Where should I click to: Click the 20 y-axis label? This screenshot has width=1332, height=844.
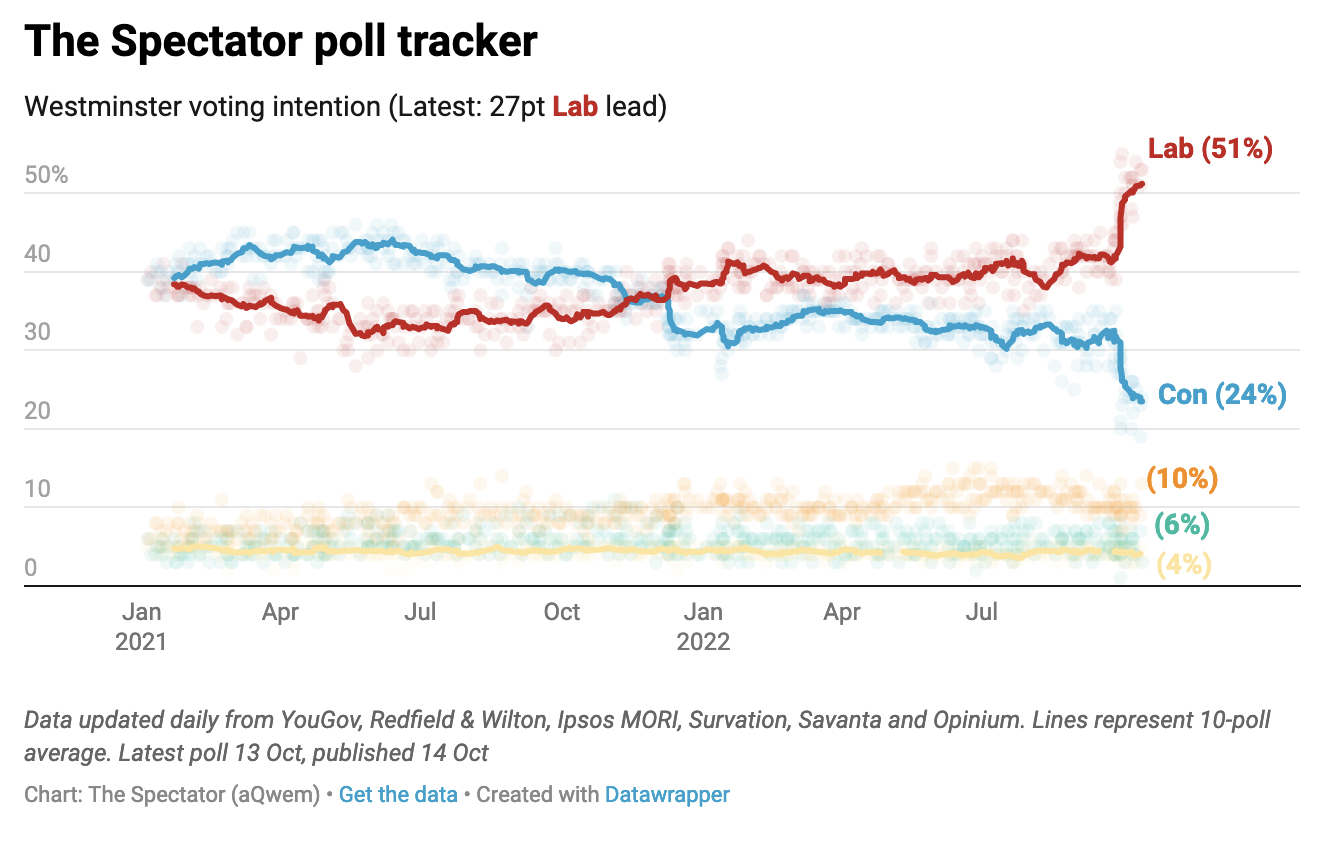pyautogui.click(x=37, y=412)
